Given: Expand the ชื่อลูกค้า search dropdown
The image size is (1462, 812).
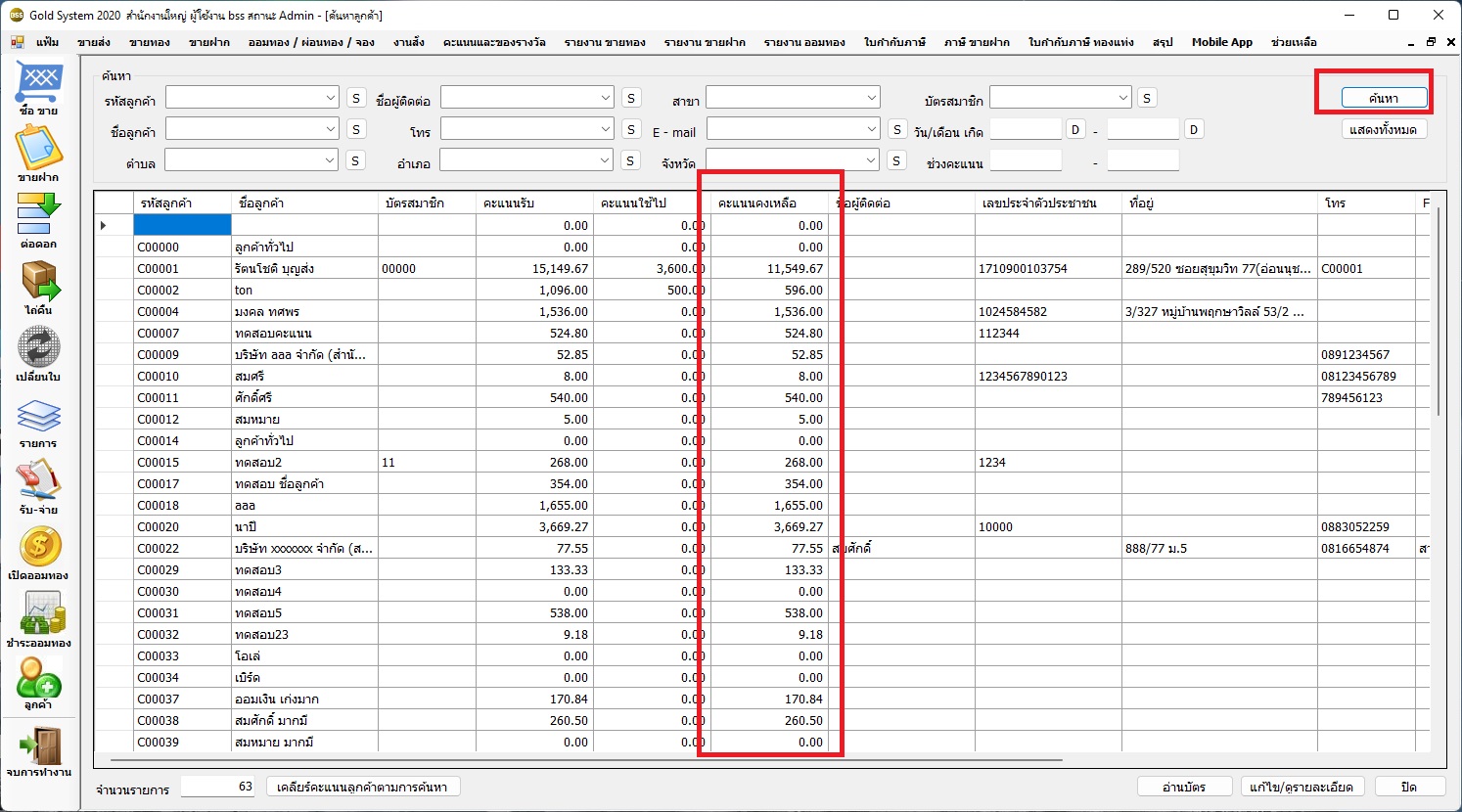Looking at the screenshot, I should 331,129.
